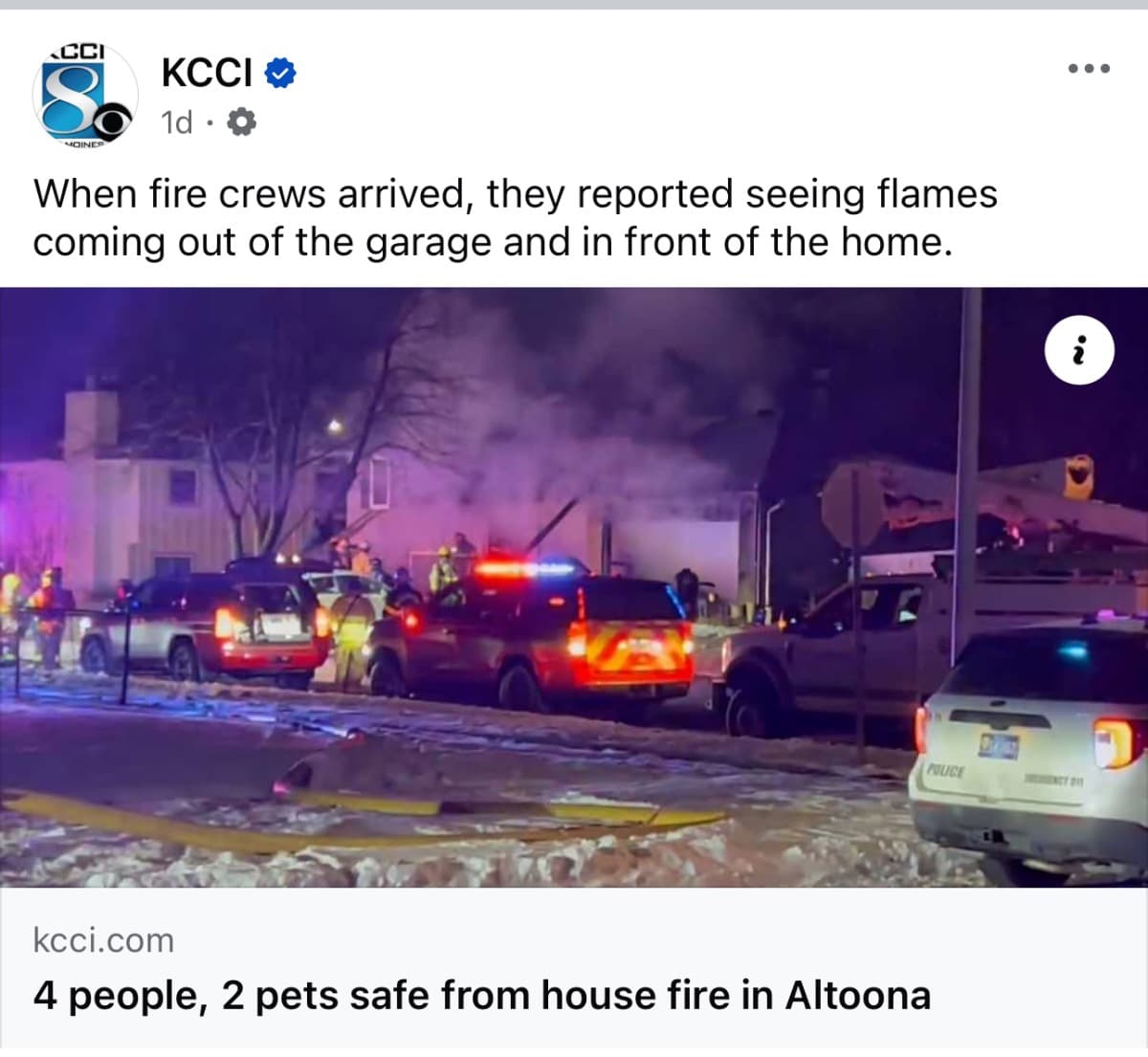
Task: Open the KCCI 8 profile picture
Action: click(85, 95)
